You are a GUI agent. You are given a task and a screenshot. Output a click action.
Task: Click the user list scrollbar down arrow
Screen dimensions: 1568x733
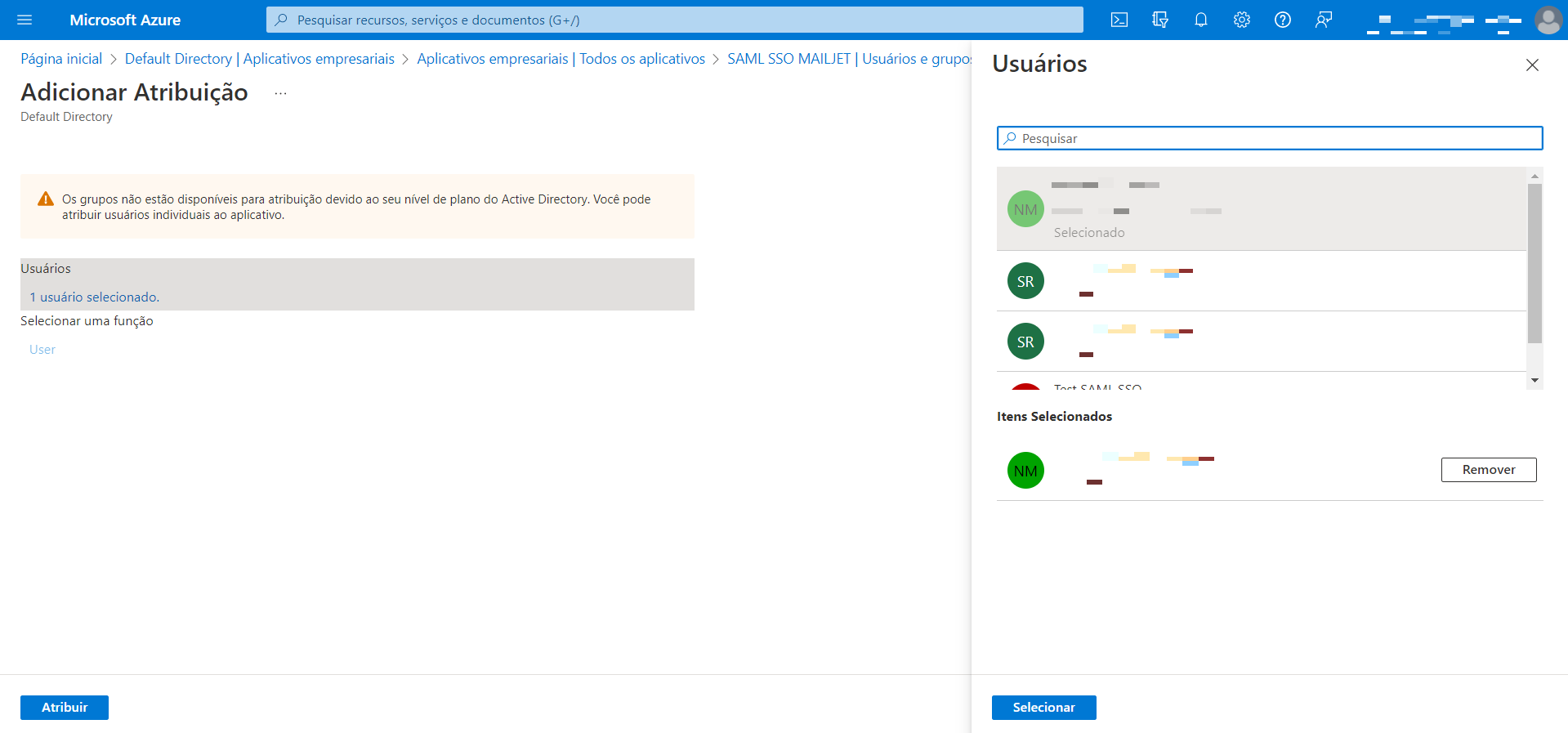coord(1534,380)
